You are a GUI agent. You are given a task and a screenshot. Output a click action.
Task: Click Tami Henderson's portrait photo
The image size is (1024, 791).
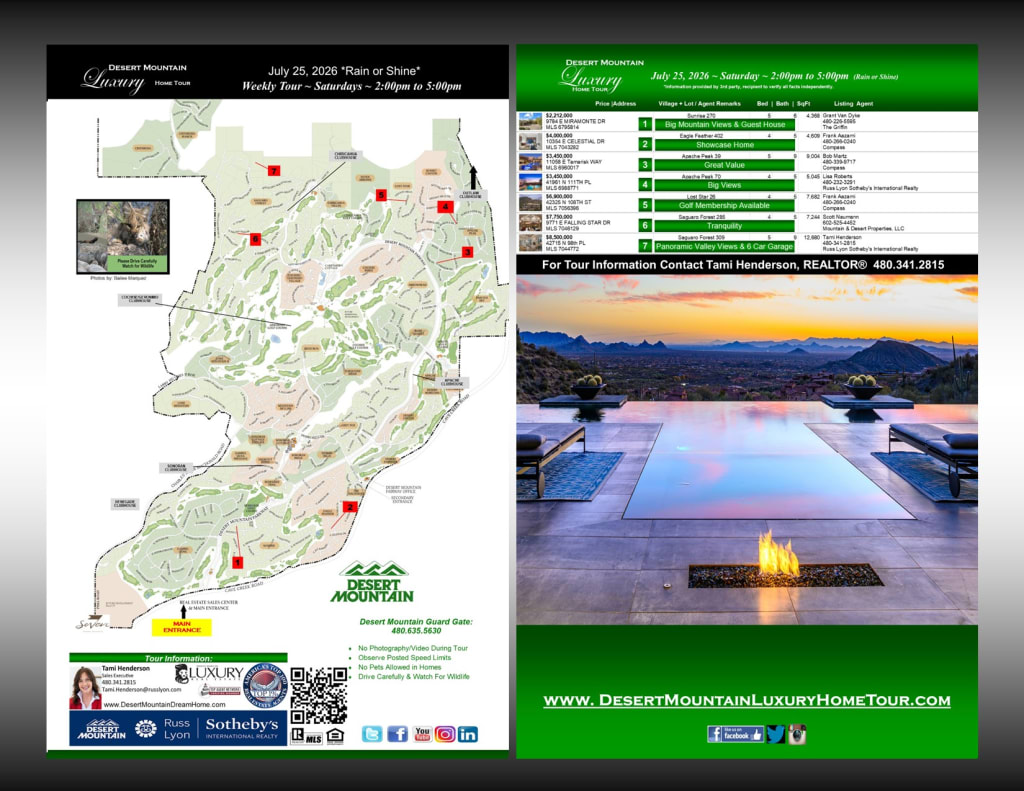85,687
